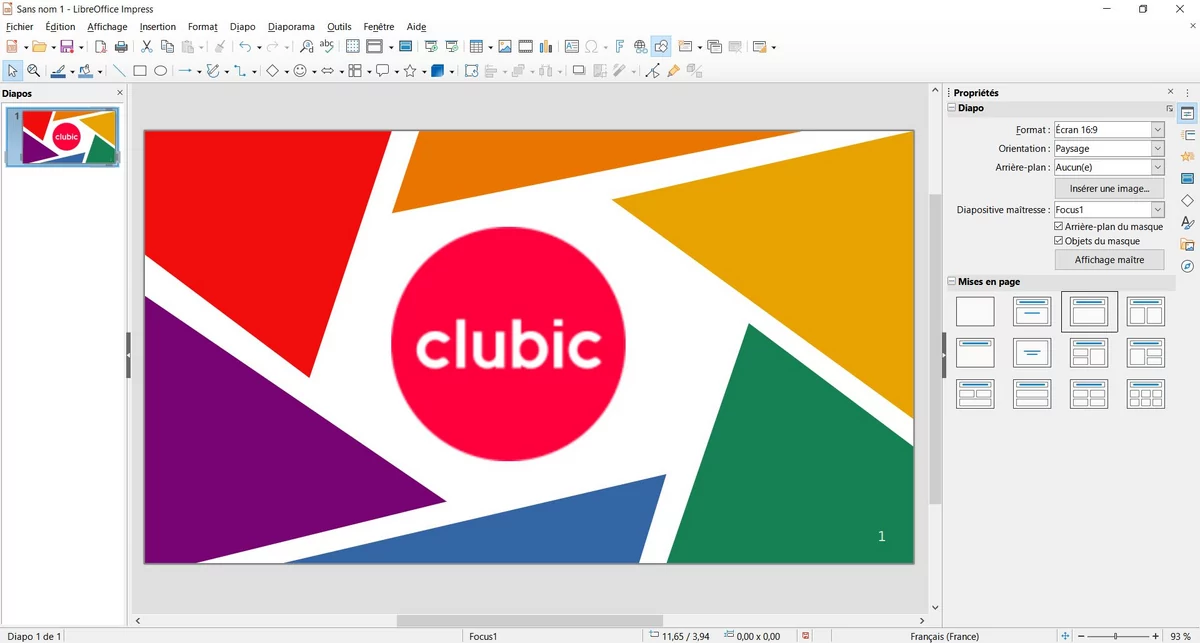Open Lines and Arrows dropdown arrow
1200x643 pixels.
[x=199, y=72]
